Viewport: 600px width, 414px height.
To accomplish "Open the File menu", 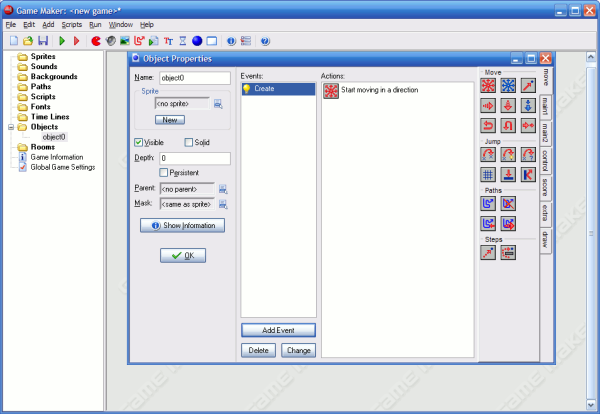I will [11, 25].
